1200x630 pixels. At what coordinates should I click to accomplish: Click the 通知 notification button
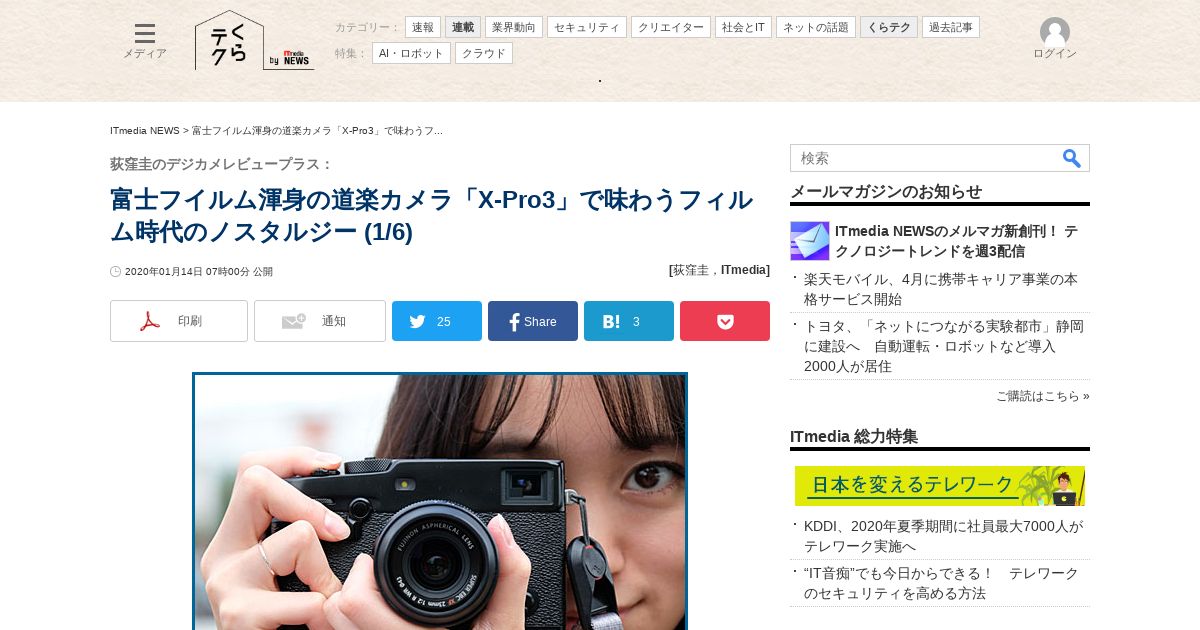[x=320, y=321]
